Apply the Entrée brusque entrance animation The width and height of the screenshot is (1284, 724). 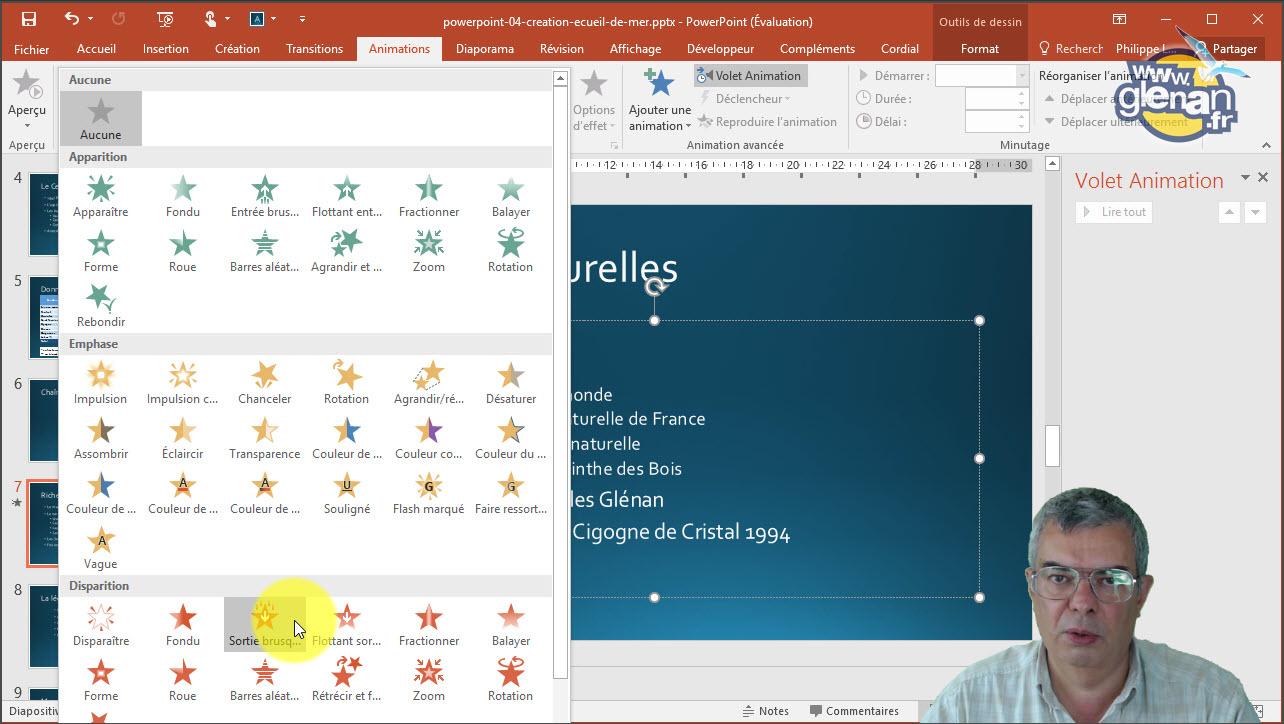tap(265, 196)
